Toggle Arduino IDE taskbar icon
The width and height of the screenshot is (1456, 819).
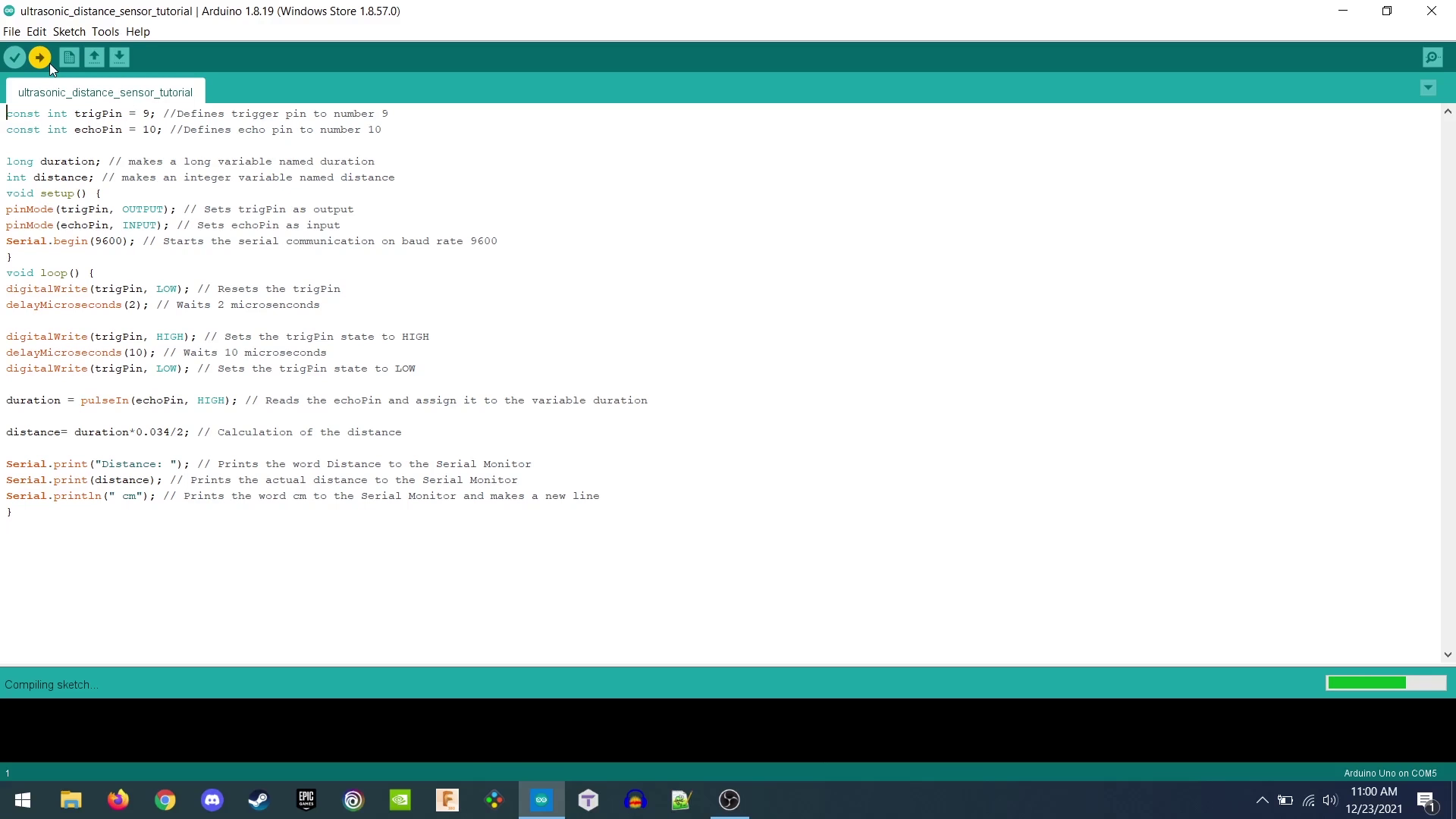click(541, 800)
